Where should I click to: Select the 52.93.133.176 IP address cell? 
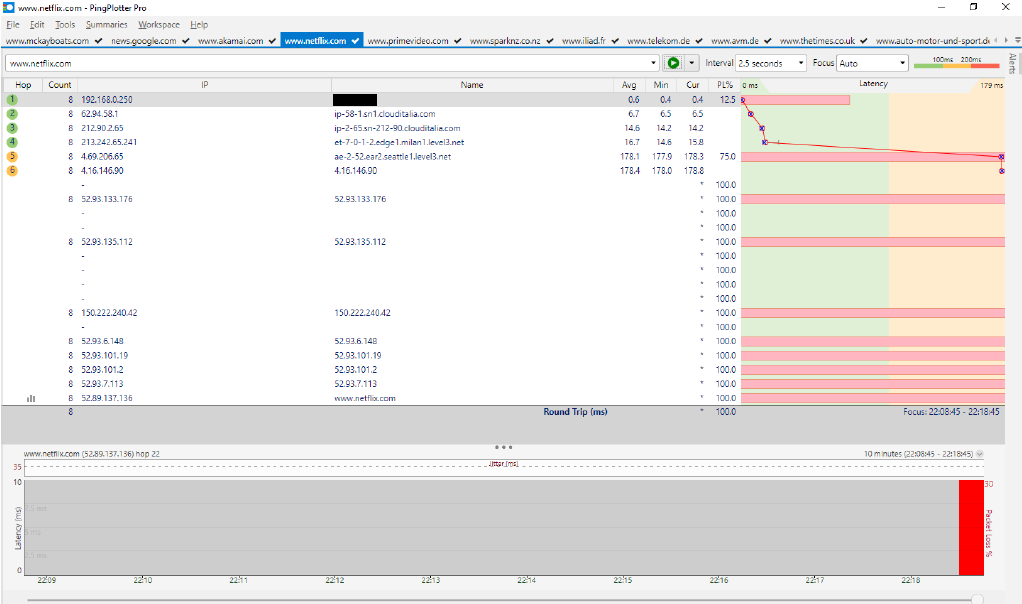click(107, 199)
